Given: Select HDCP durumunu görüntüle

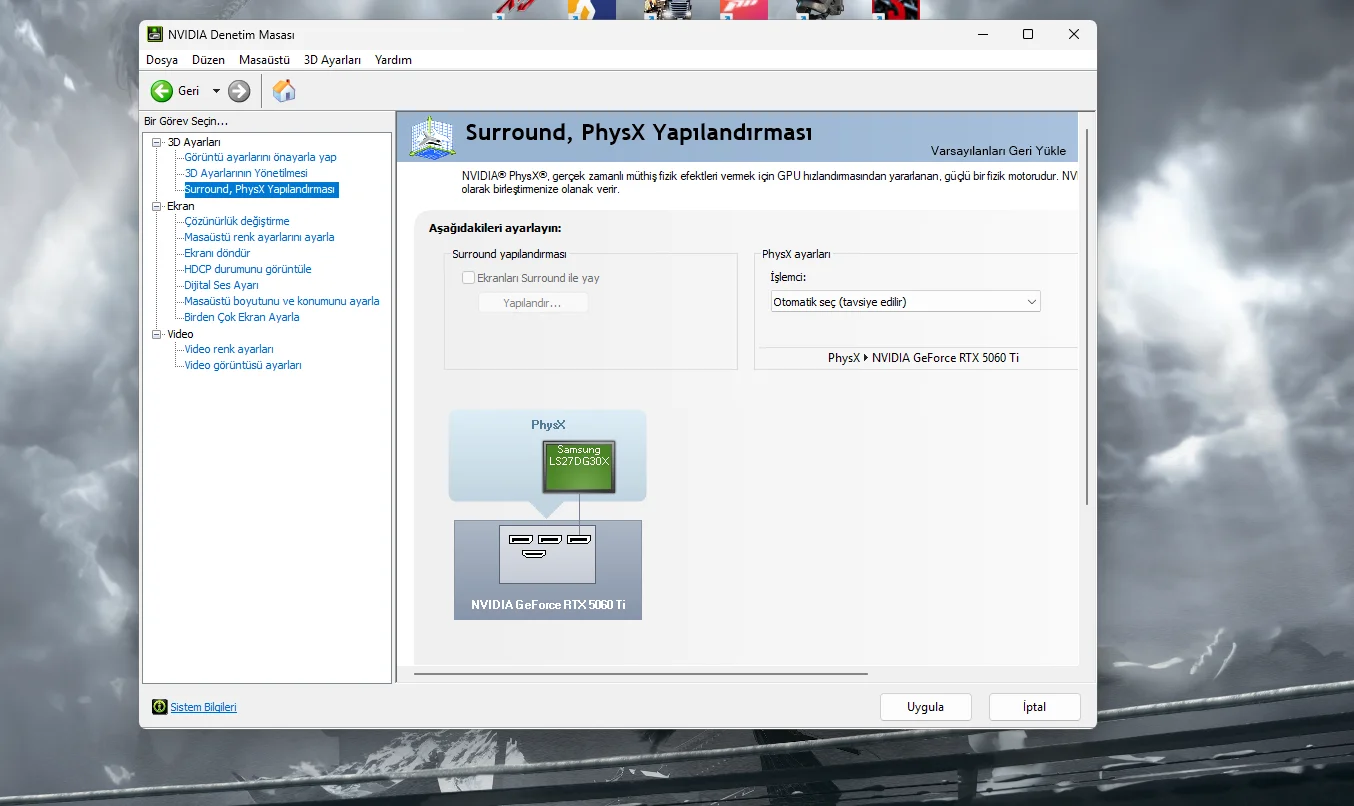Looking at the screenshot, I should point(248,269).
